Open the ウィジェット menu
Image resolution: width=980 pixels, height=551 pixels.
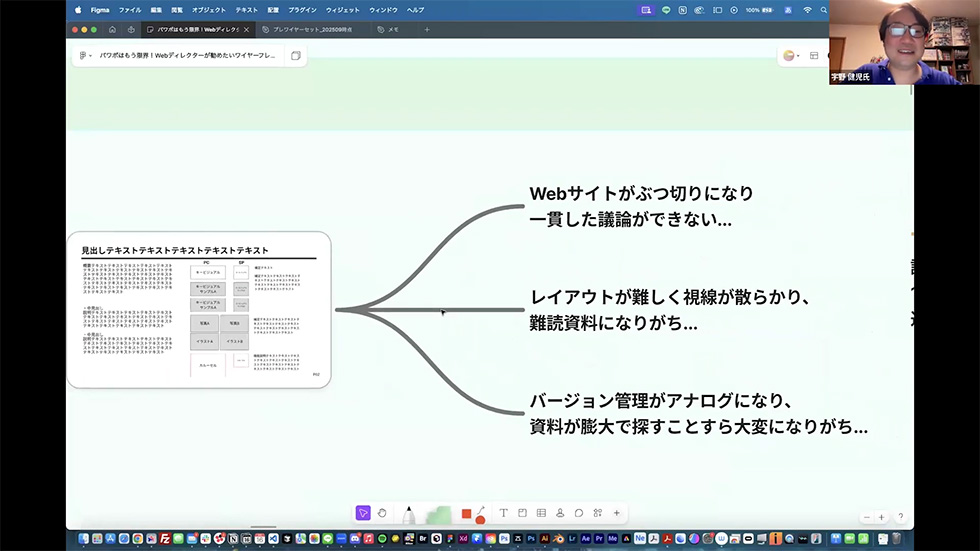(x=342, y=10)
